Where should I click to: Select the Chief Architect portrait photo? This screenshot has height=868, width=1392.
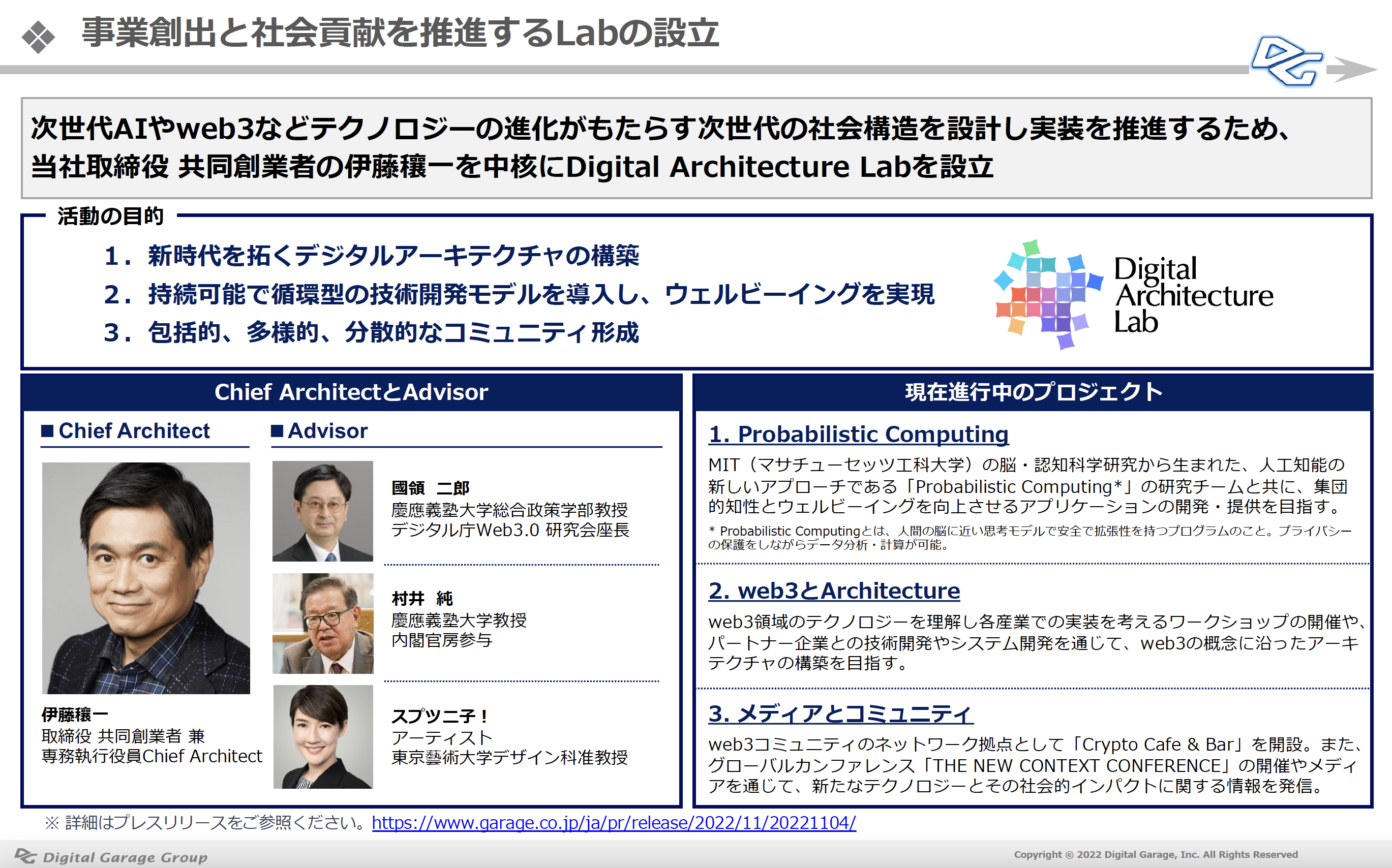tap(146, 578)
